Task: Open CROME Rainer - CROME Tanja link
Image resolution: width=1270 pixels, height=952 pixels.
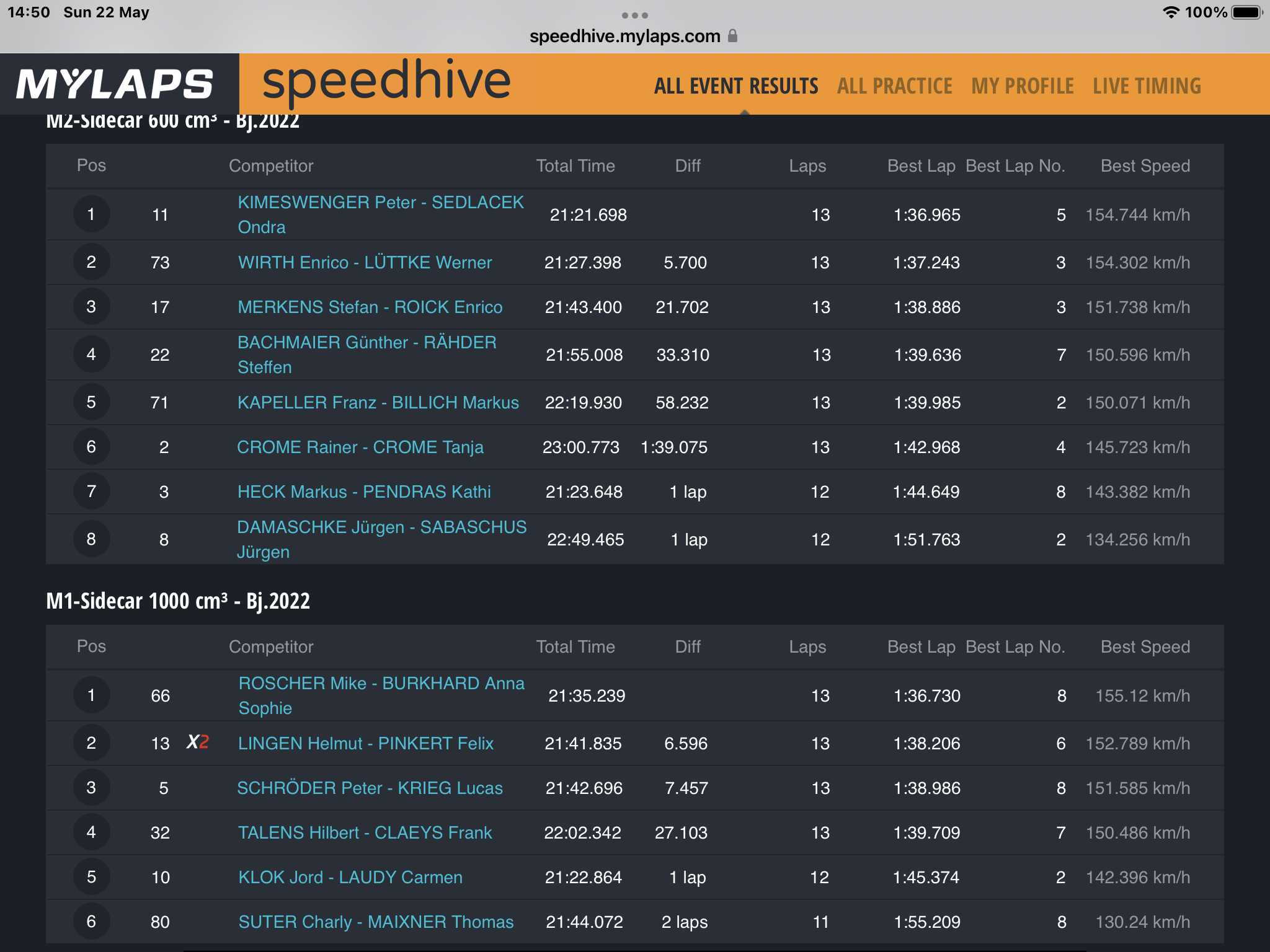Action: 360,447
